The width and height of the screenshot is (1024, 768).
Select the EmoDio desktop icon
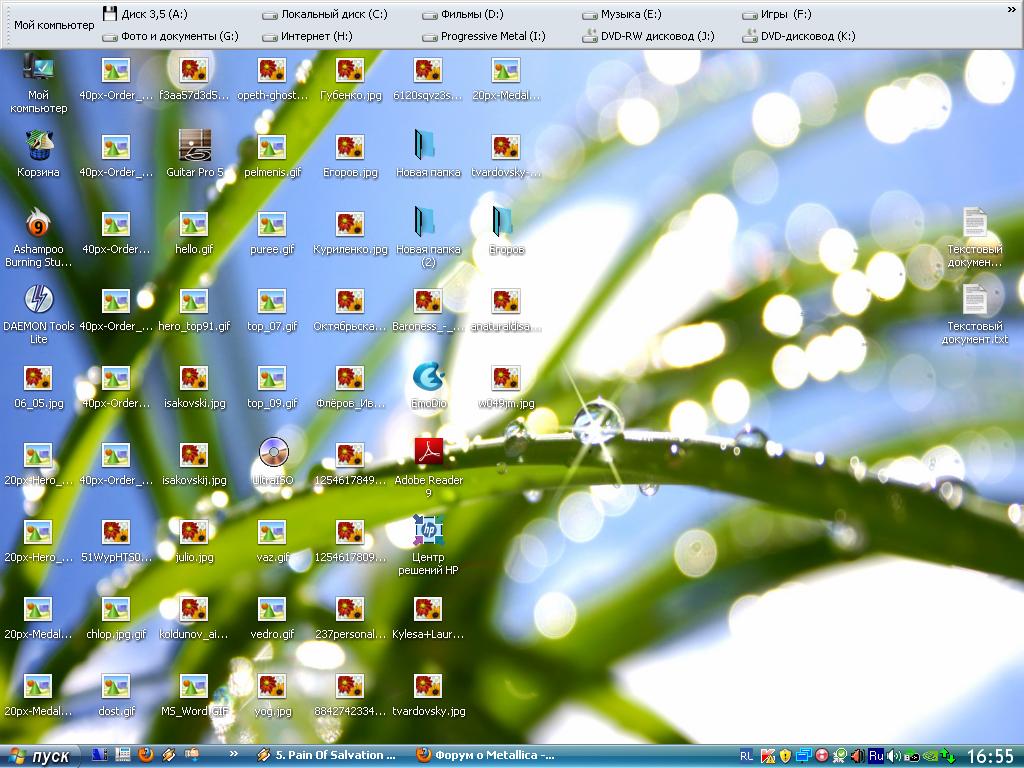pyautogui.click(x=428, y=377)
